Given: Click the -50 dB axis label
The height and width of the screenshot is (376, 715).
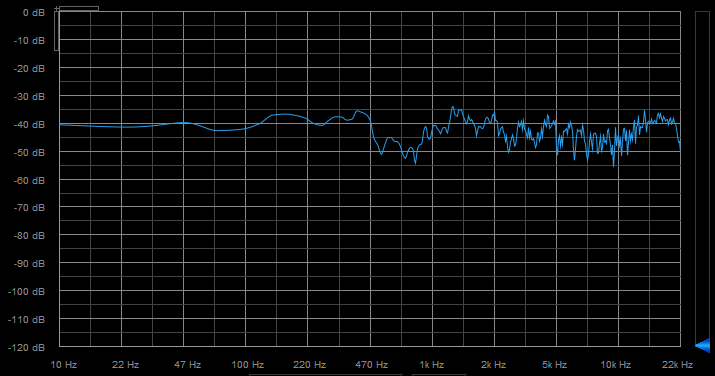Looking at the screenshot, I should pos(30,152).
